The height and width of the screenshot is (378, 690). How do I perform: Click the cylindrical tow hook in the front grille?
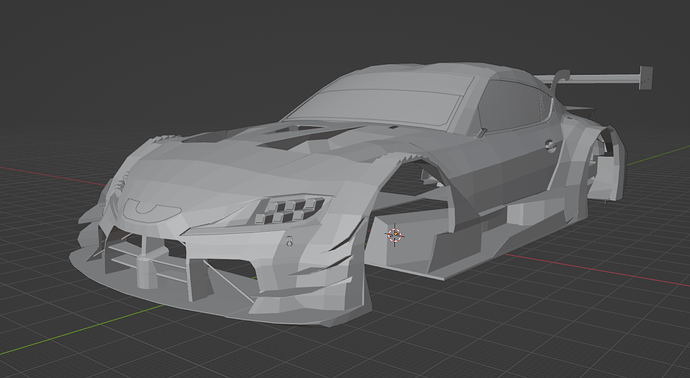click(x=146, y=272)
